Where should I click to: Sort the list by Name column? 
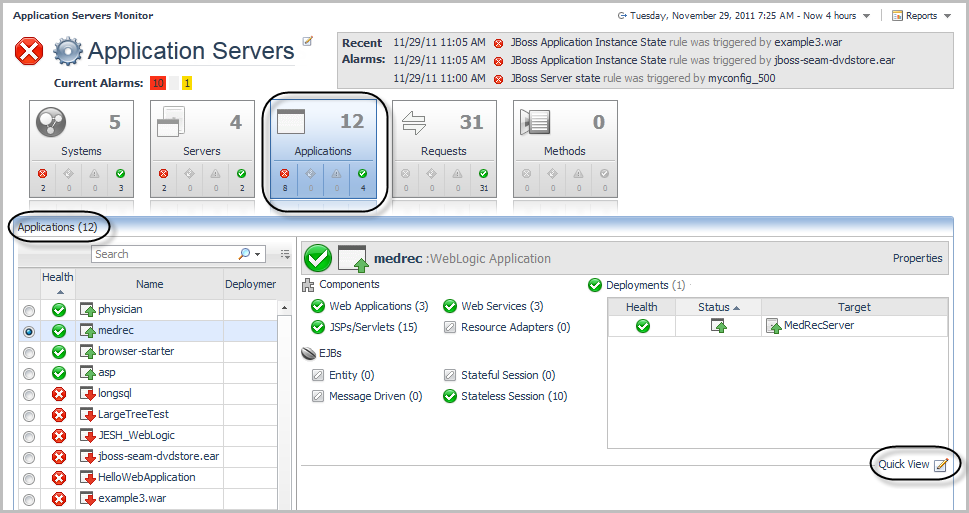click(x=150, y=284)
